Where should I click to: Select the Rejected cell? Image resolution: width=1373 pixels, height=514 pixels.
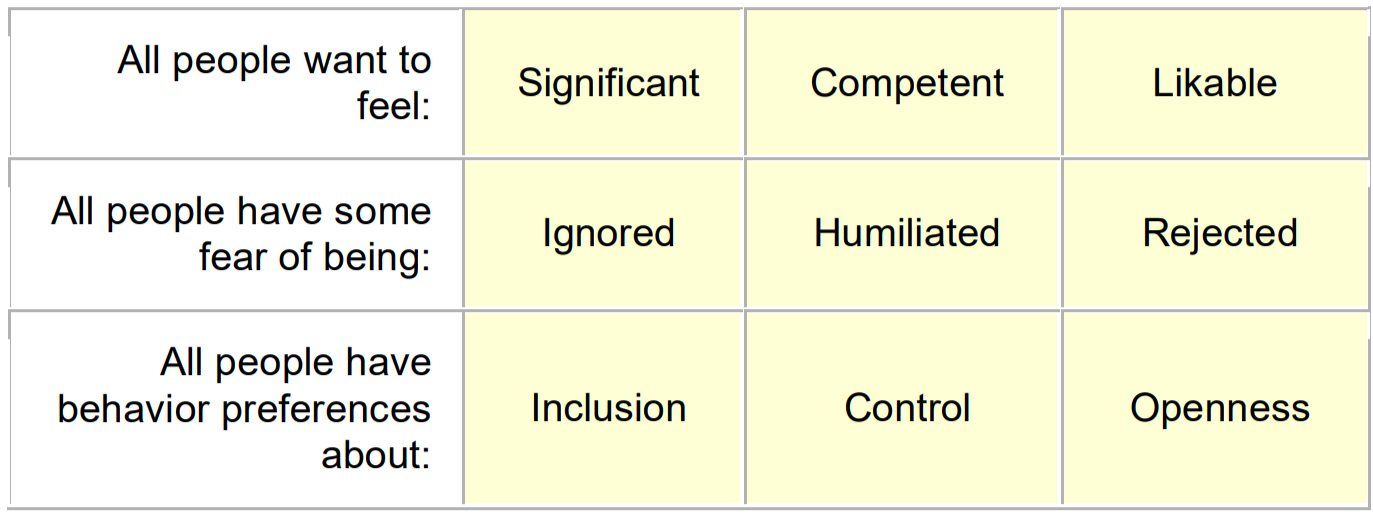[x=1220, y=233]
